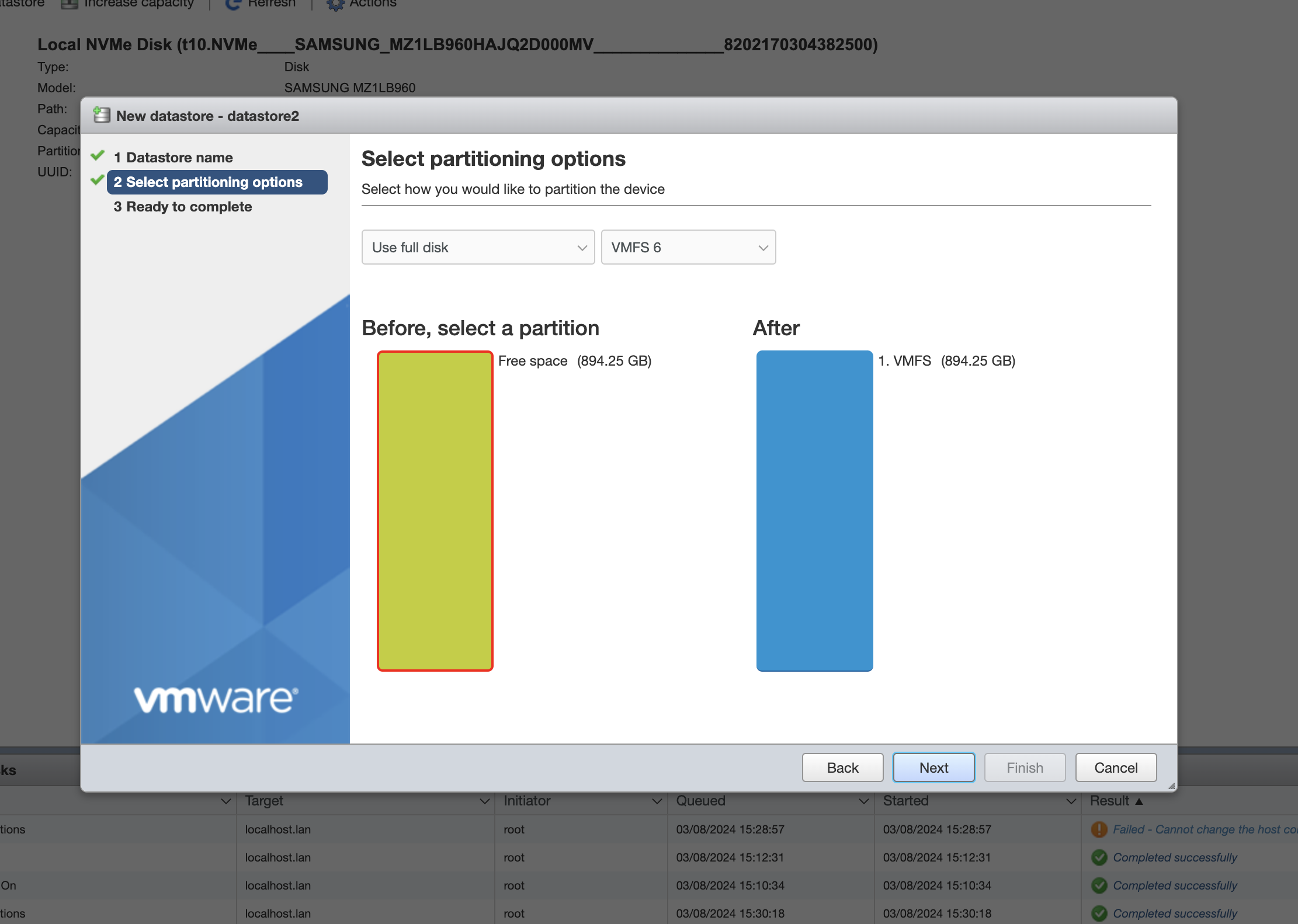Screen dimensions: 1298x924
Task: Click the Refresh icon in the toolbar
Action: (232, 4)
